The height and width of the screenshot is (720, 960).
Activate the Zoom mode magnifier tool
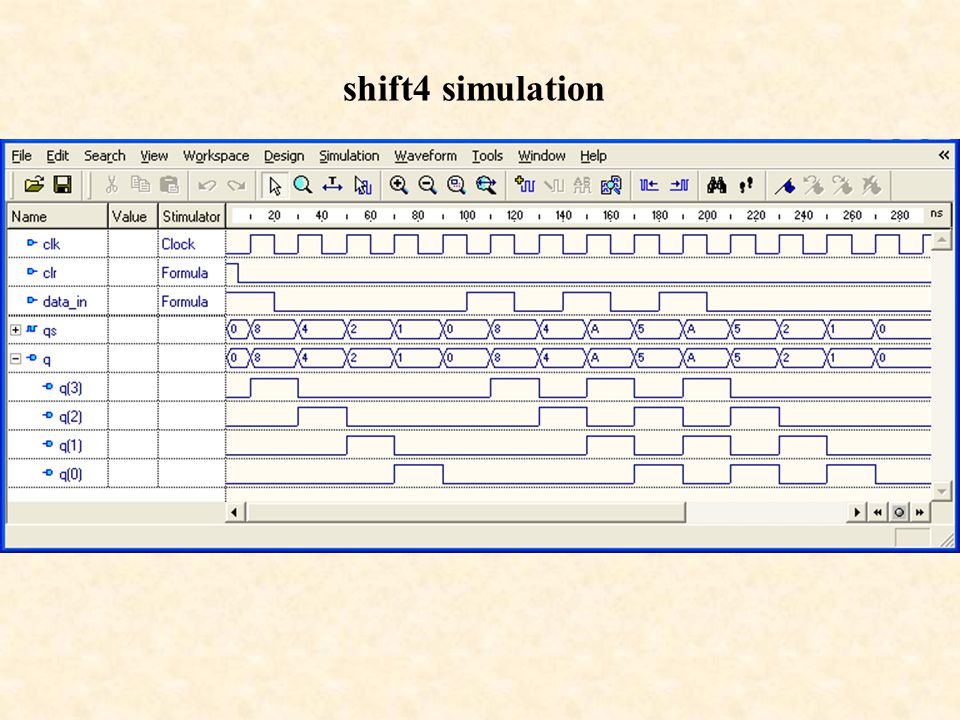[303, 185]
